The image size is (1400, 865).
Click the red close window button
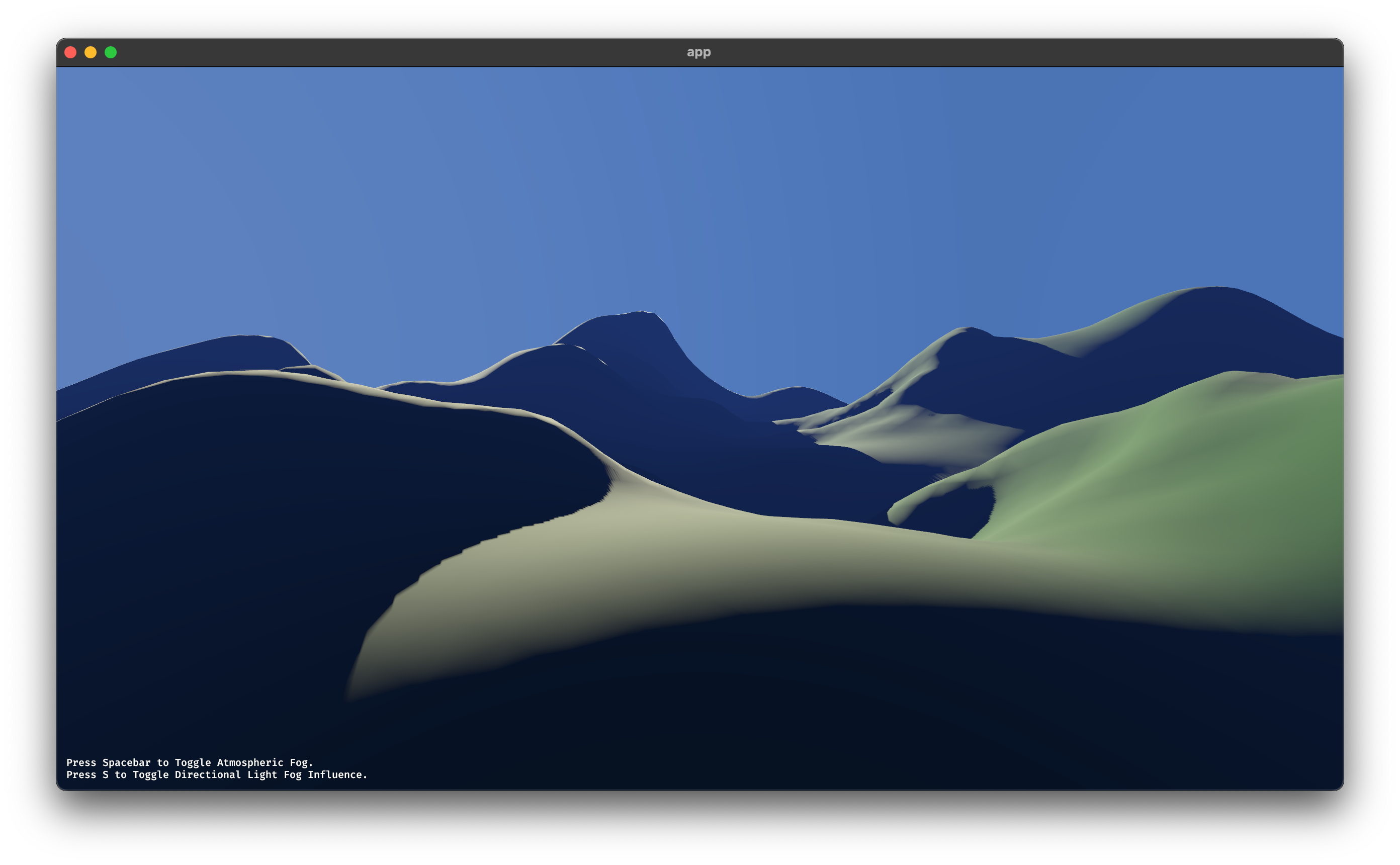click(70, 53)
